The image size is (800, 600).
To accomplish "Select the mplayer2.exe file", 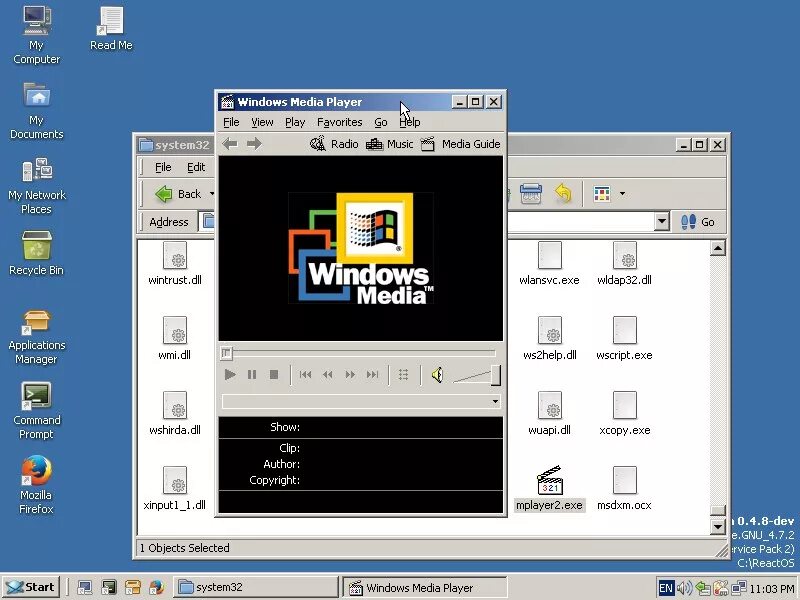I will tap(549, 488).
